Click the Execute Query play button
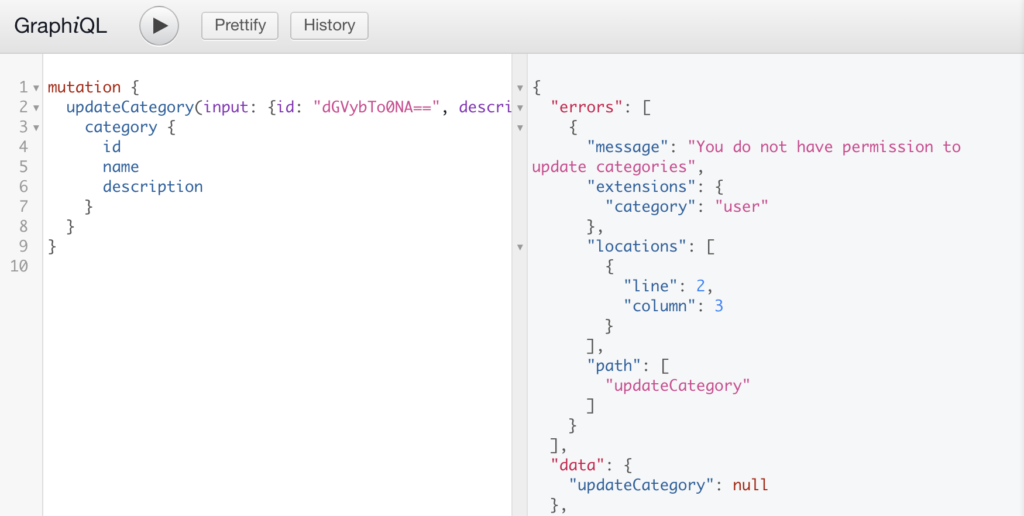The width and height of the screenshot is (1024, 516). (159, 26)
